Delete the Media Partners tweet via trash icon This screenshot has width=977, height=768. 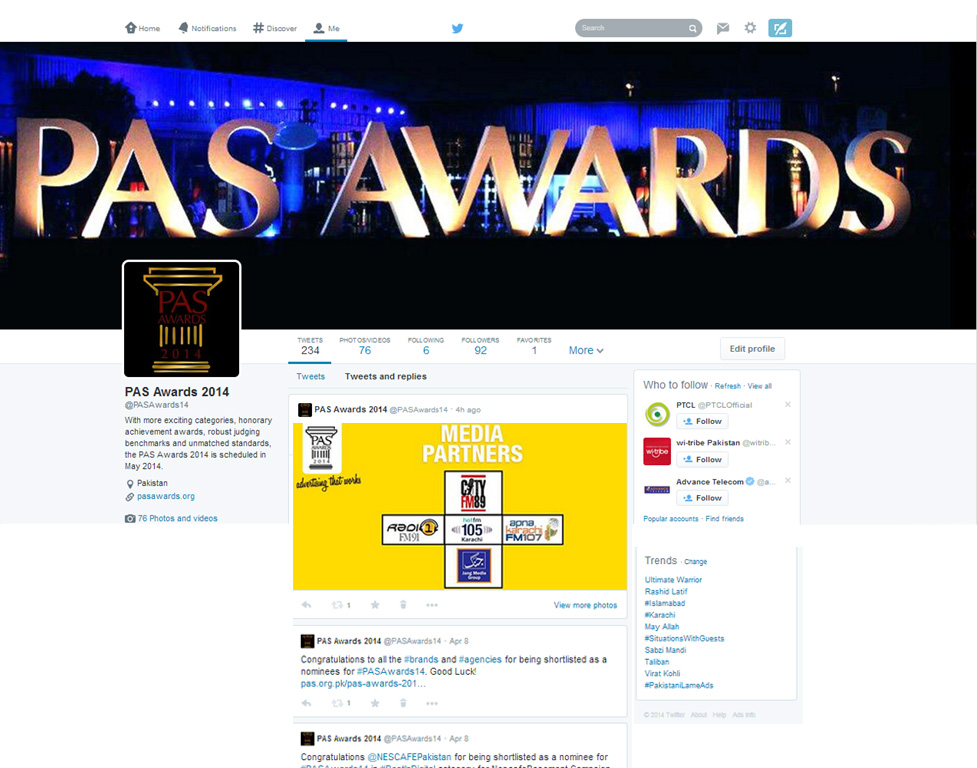[403, 605]
